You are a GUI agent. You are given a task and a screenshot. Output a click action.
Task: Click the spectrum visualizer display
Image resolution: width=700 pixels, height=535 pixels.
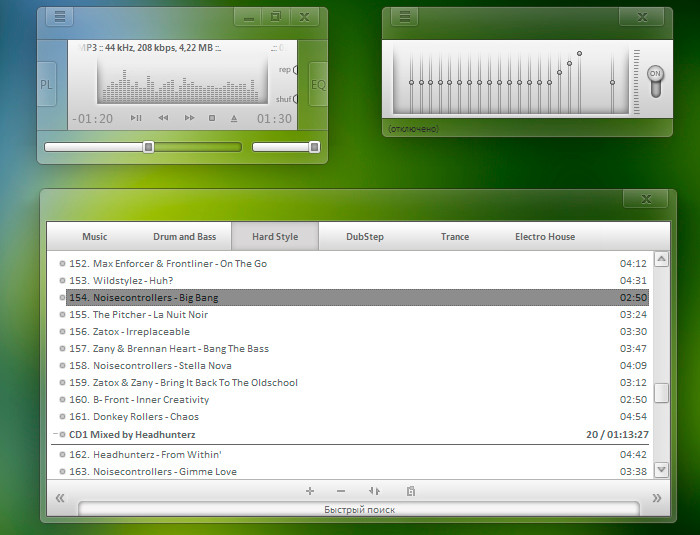coord(182,82)
